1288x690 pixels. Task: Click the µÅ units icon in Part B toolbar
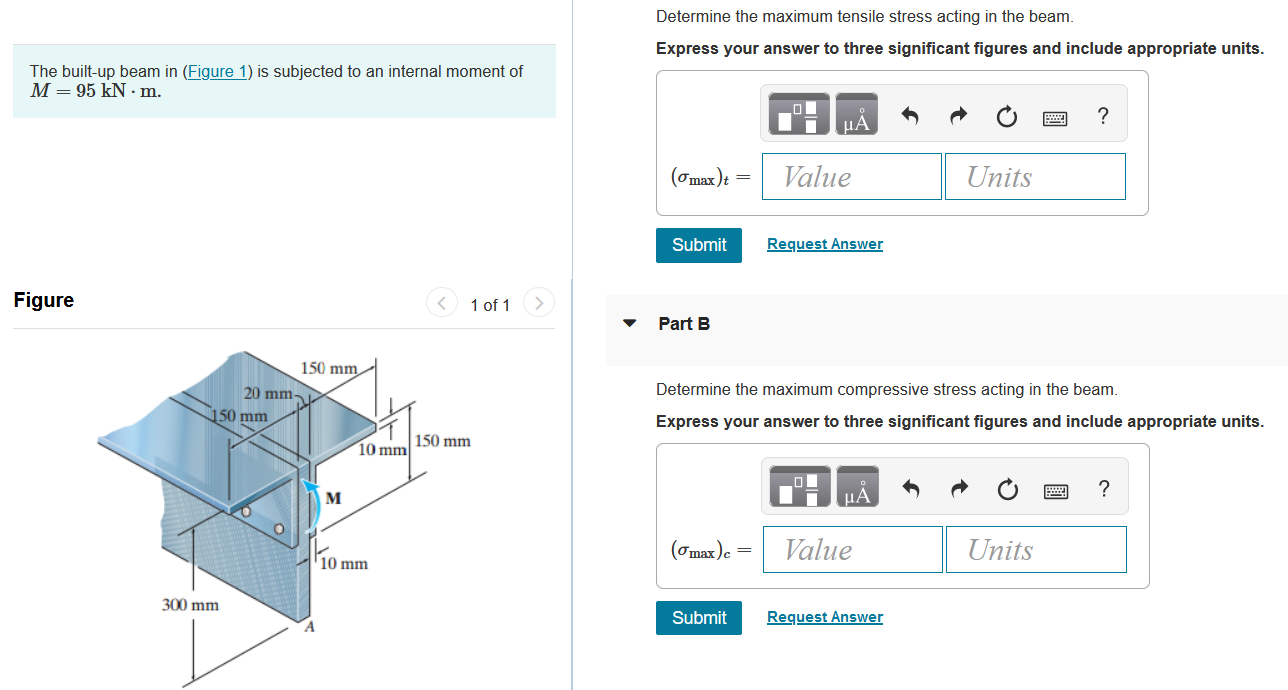(x=858, y=487)
